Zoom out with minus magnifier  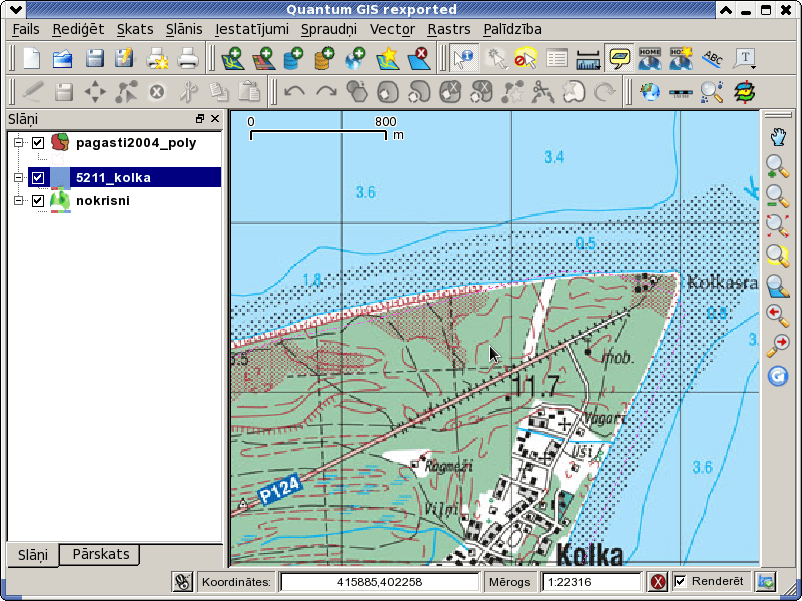[777, 196]
